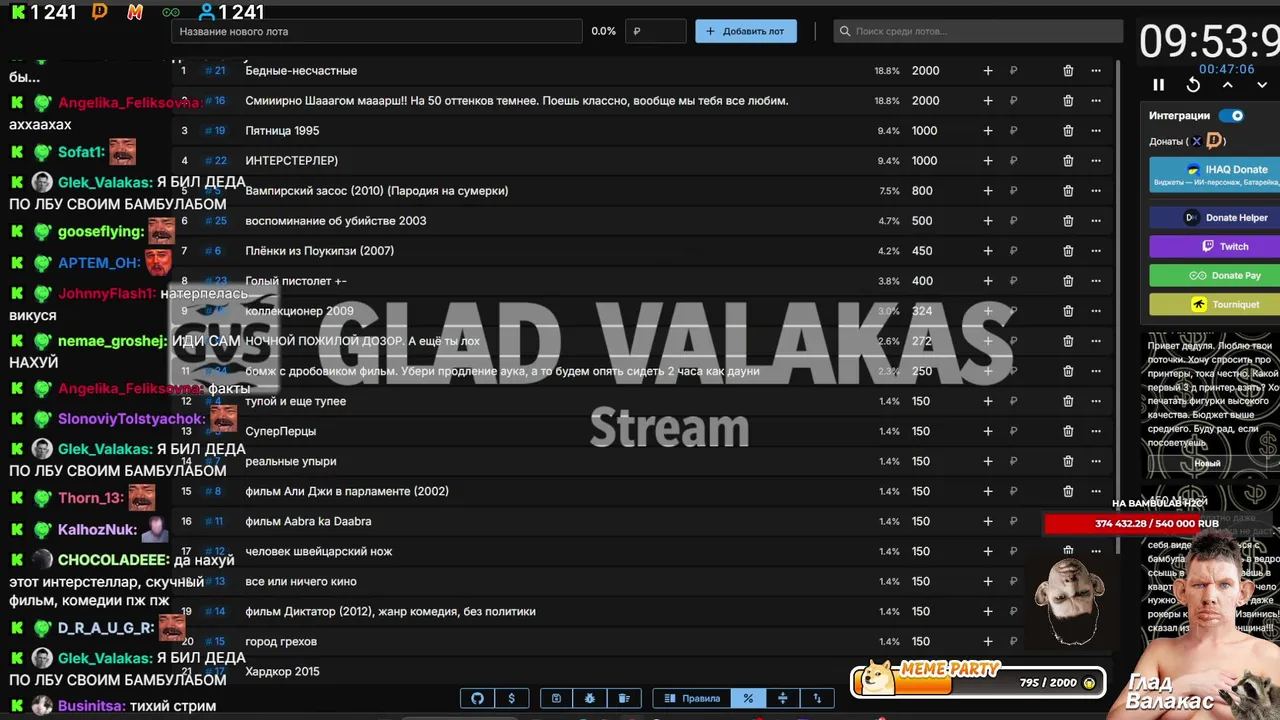This screenshot has width=1280, height=720.
Task: Click plus on Пятница 1995 lot
Action: [988, 131]
